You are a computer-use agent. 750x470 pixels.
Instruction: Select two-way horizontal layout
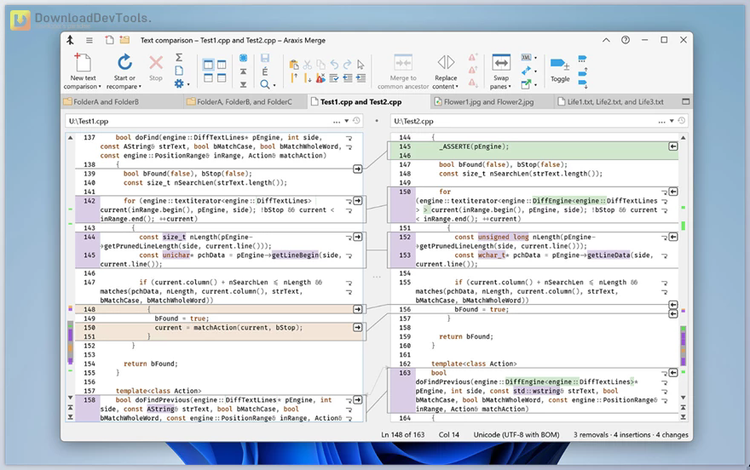209,78
